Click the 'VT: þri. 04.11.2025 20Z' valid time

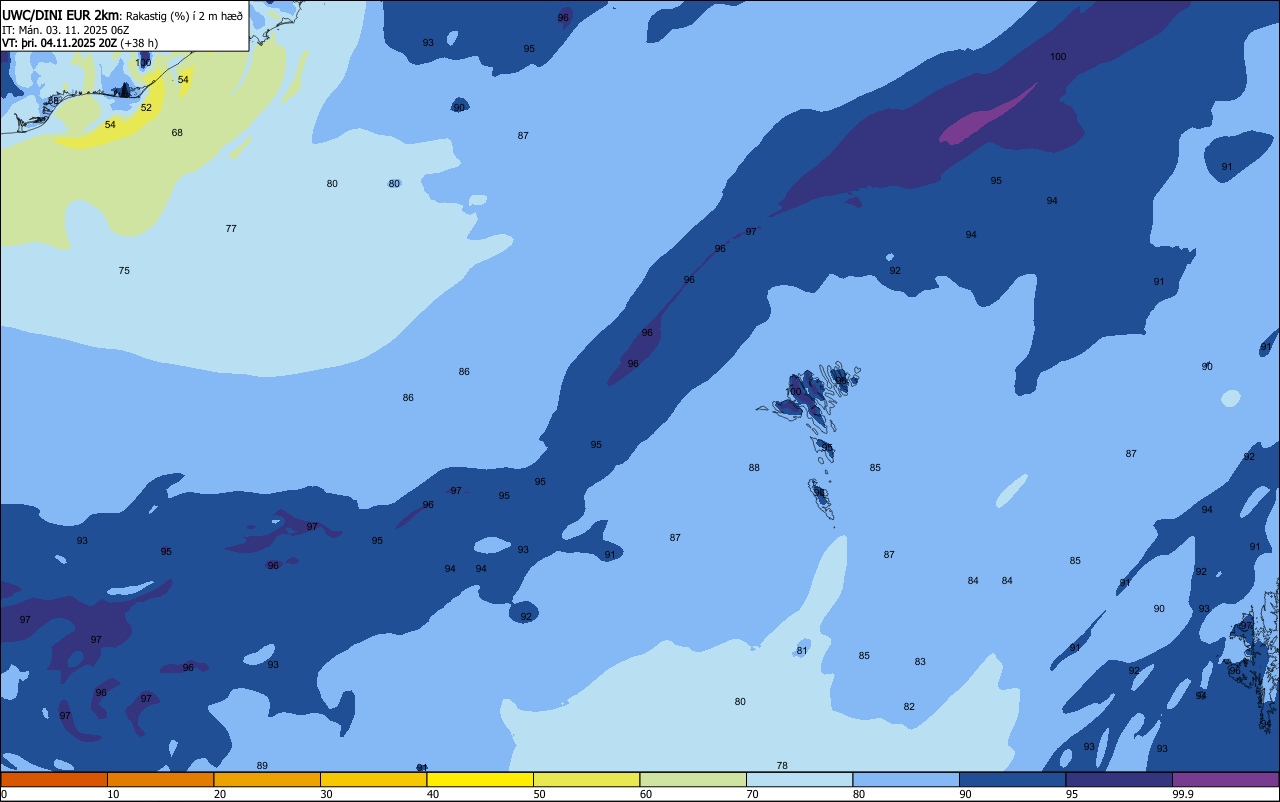59,43
